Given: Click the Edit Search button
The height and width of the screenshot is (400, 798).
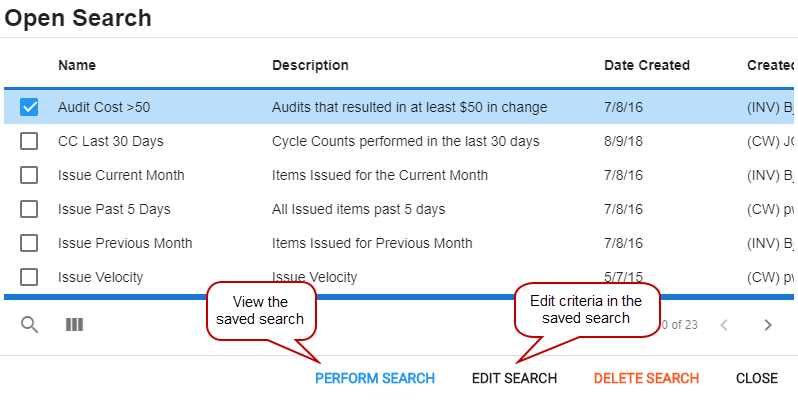Looking at the screenshot, I should (x=514, y=378).
